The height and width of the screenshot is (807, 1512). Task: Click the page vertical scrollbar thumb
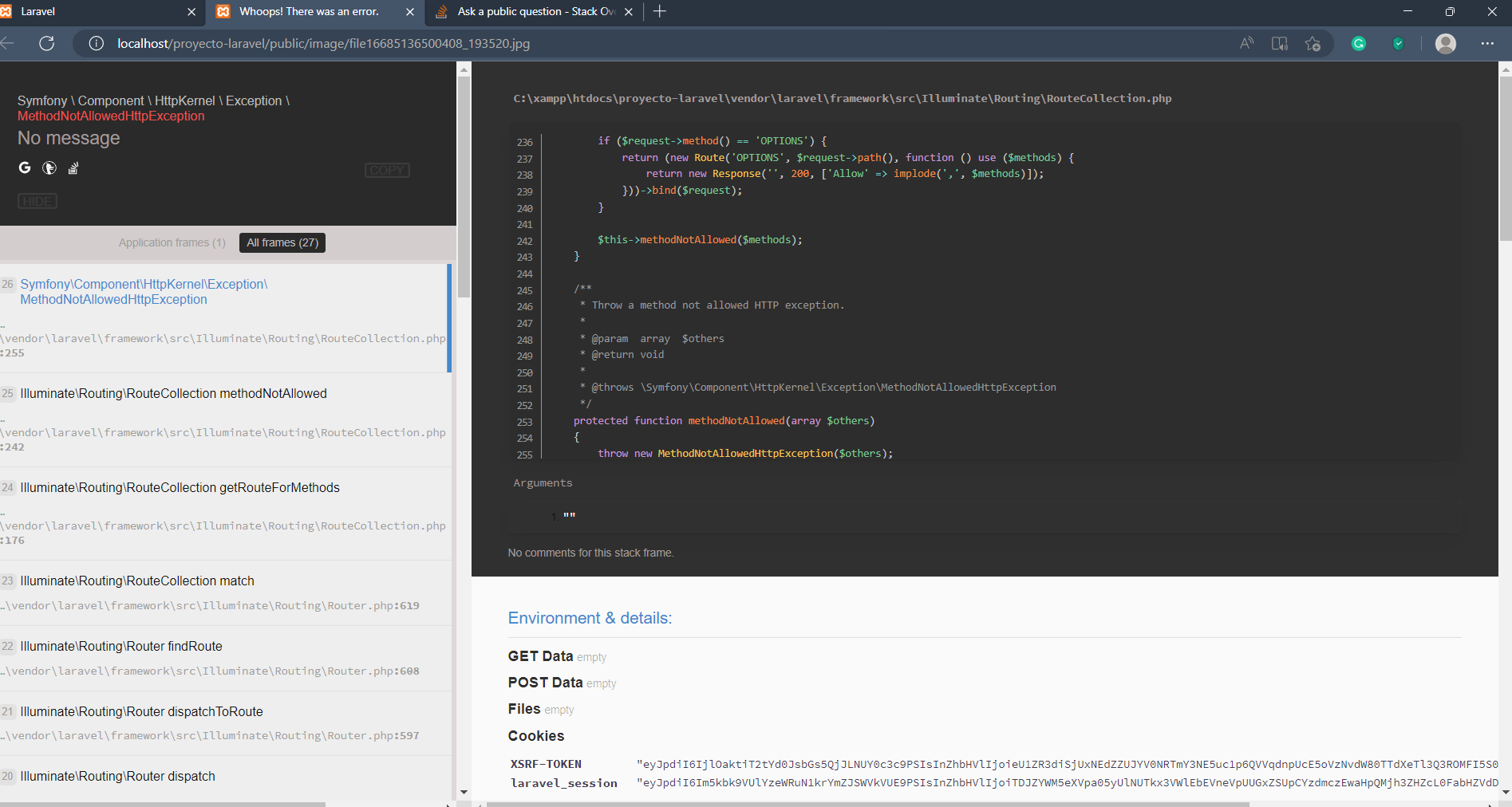click(x=1506, y=158)
